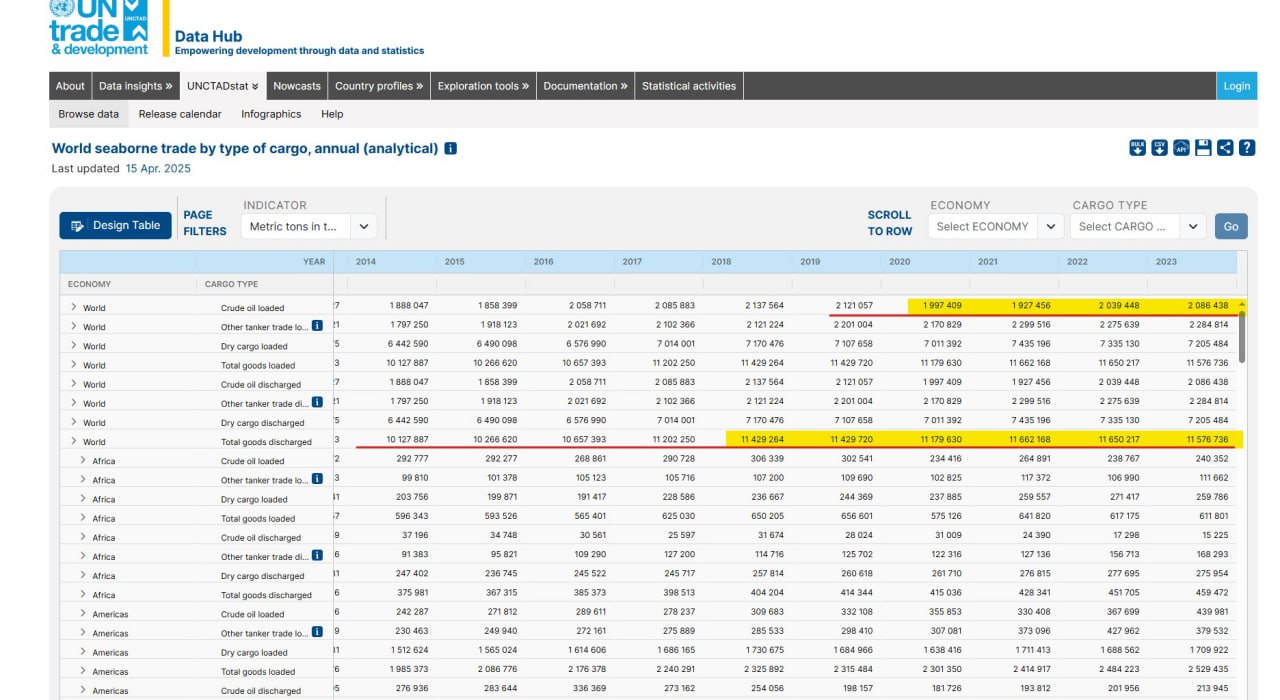Click the share icon
This screenshot has width=1280, height=700.
1225,148
